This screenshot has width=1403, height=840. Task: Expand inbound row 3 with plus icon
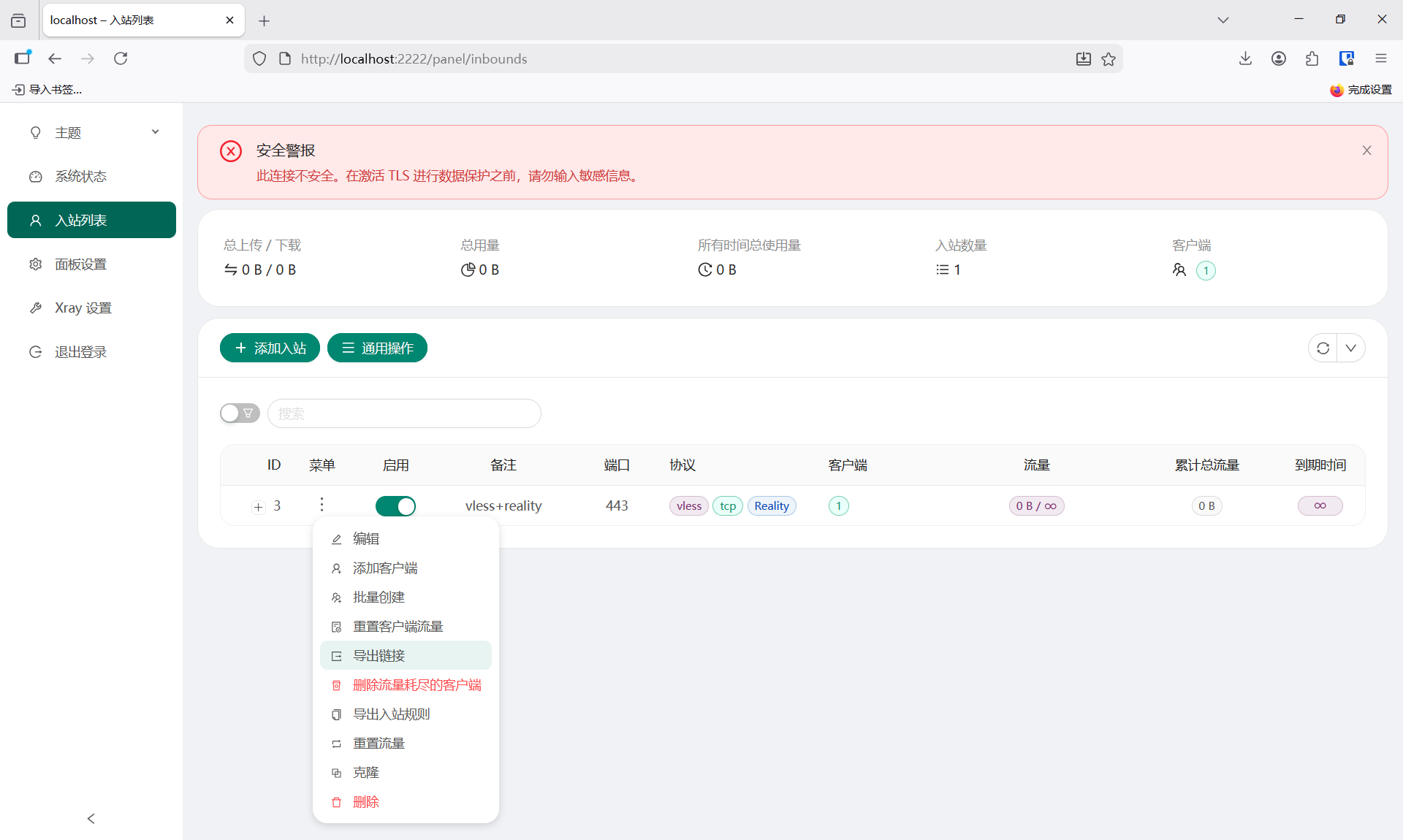tap(258, 507)
